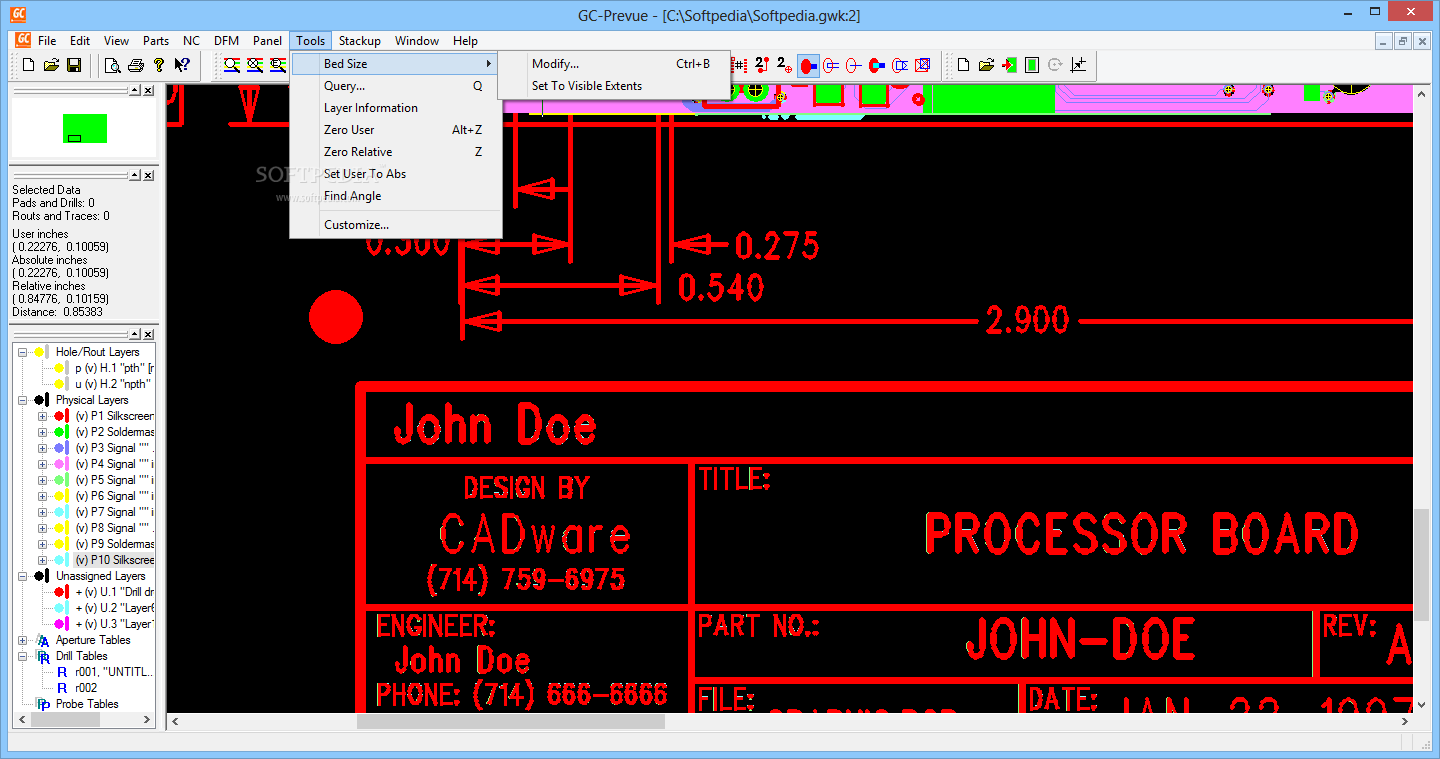1440x759 pixels.
Task: Collapse the Selected Data panel with its arrow
Action: click(134, 175)
